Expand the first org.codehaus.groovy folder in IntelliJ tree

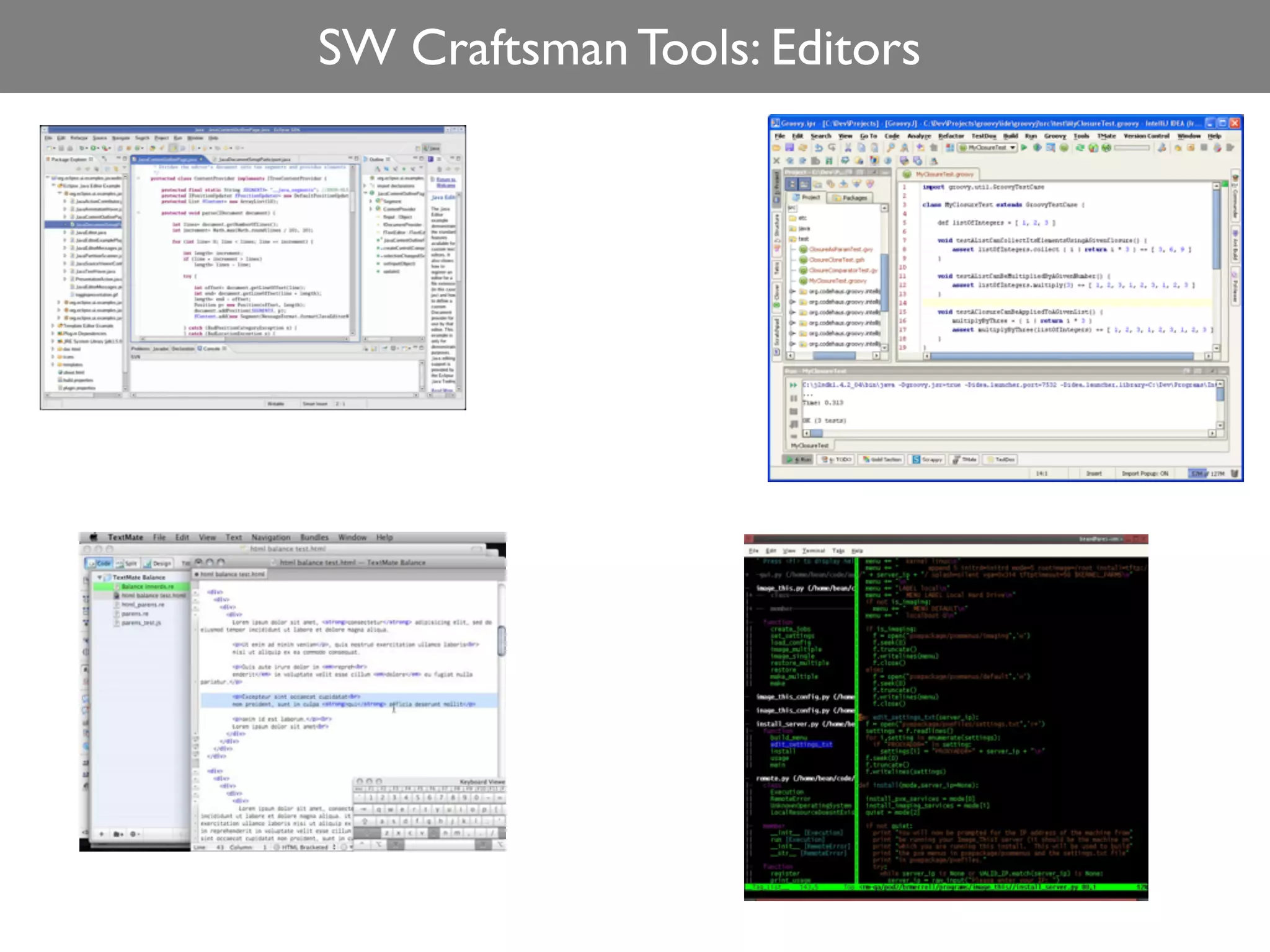pyautogui.click(x=792, y=291)
